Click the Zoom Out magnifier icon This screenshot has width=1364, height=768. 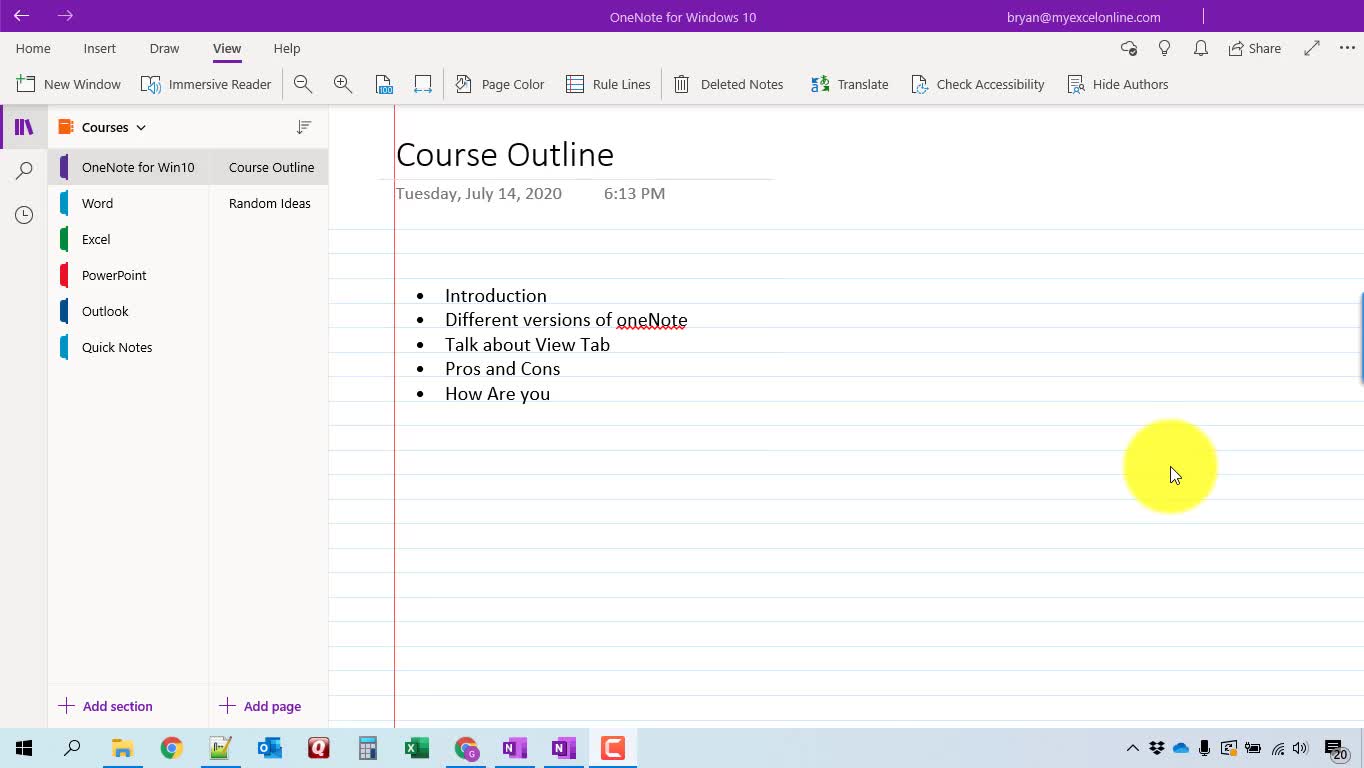pos(303,85)
